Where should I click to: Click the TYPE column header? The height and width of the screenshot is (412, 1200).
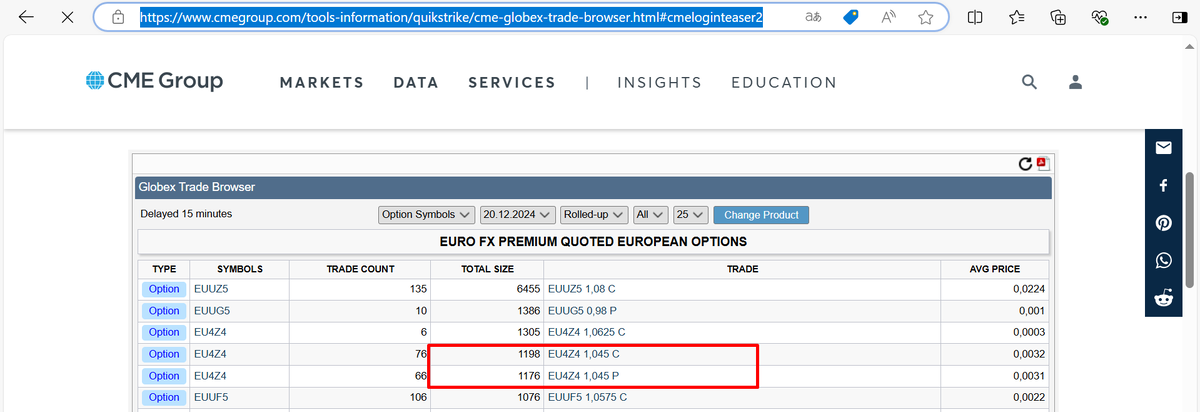click(x=164, y=269)
